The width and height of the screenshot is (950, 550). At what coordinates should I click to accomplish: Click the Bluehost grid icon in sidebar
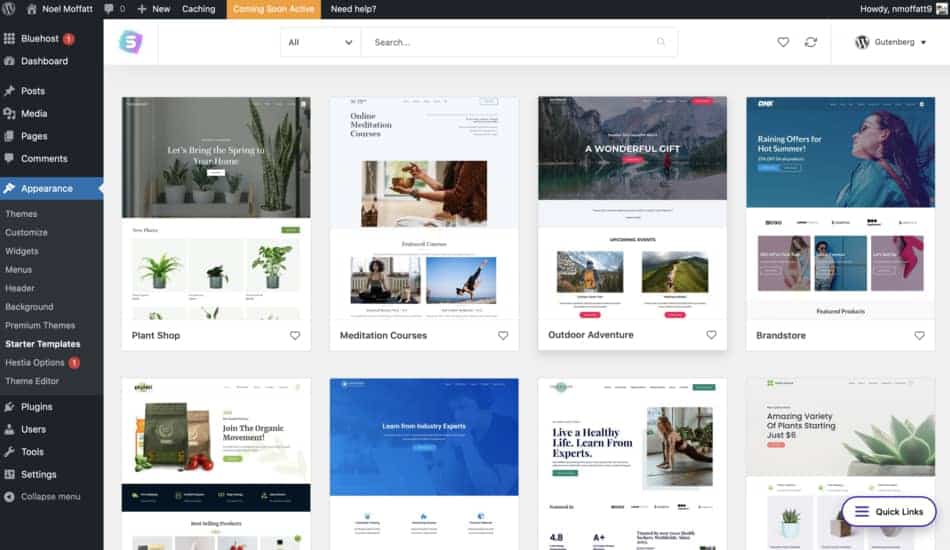click(x=9, y=38)
